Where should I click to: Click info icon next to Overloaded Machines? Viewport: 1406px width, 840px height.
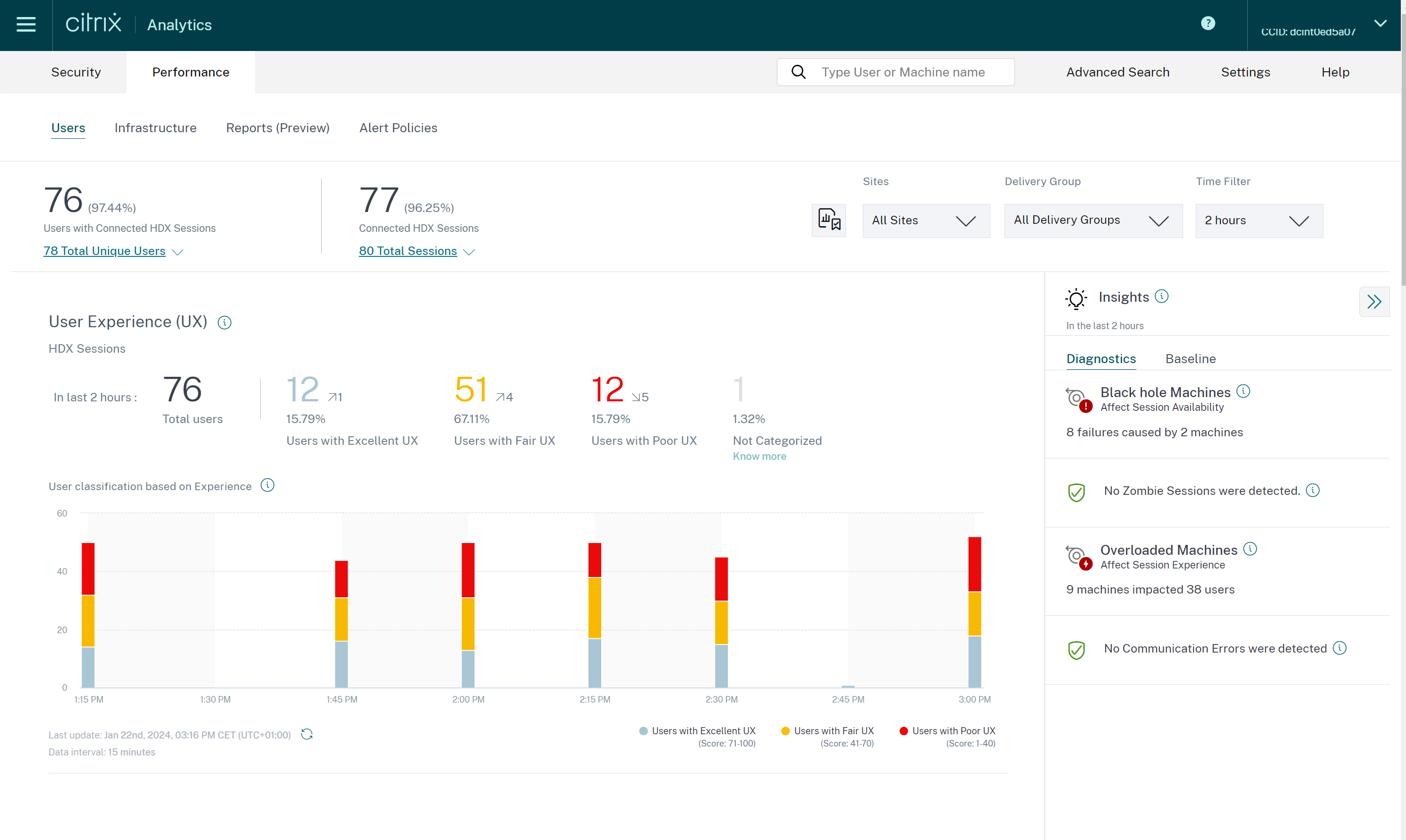click(1250, 549)
